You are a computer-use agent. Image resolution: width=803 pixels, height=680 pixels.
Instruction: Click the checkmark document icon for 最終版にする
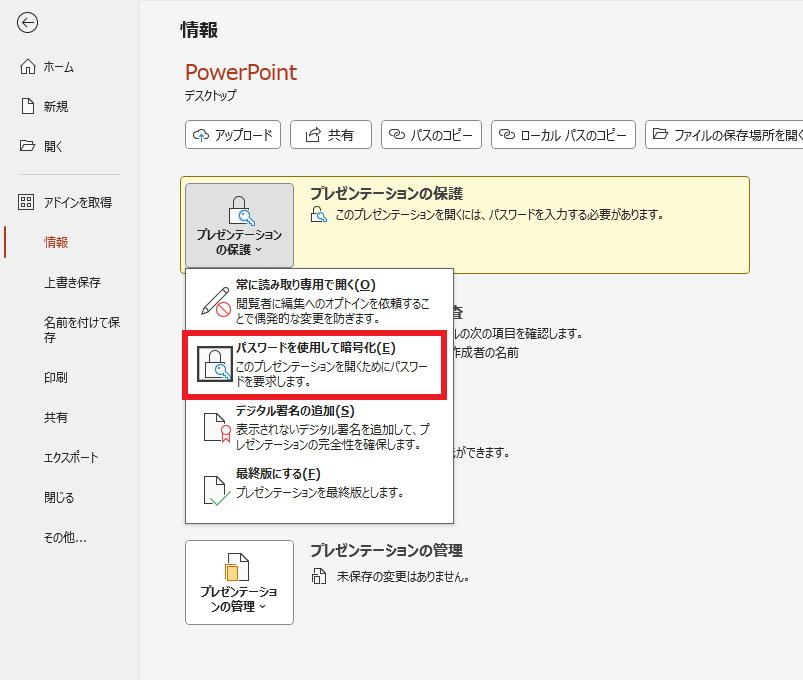pos(217,491)
